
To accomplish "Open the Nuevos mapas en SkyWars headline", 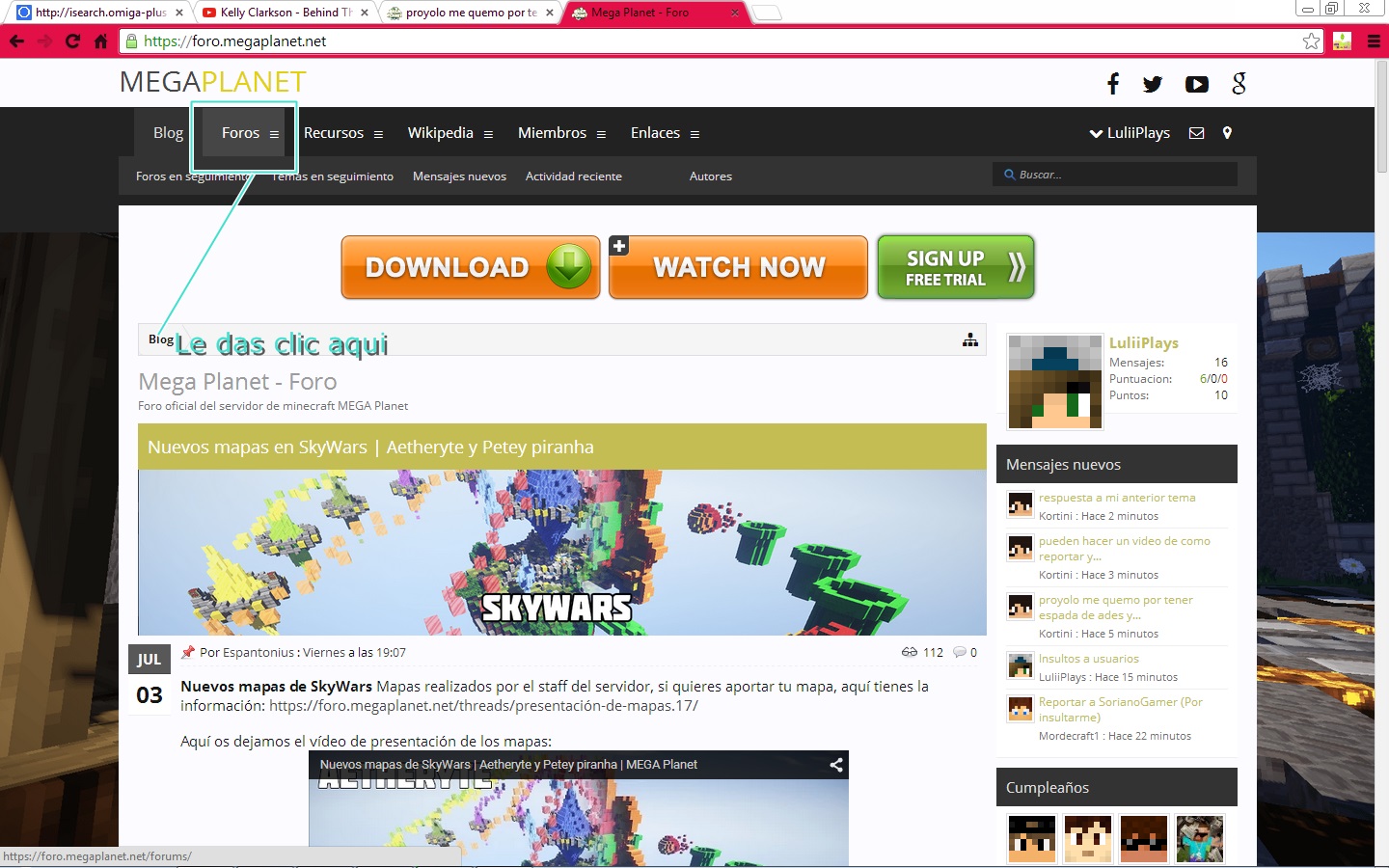I will (370, 448).
